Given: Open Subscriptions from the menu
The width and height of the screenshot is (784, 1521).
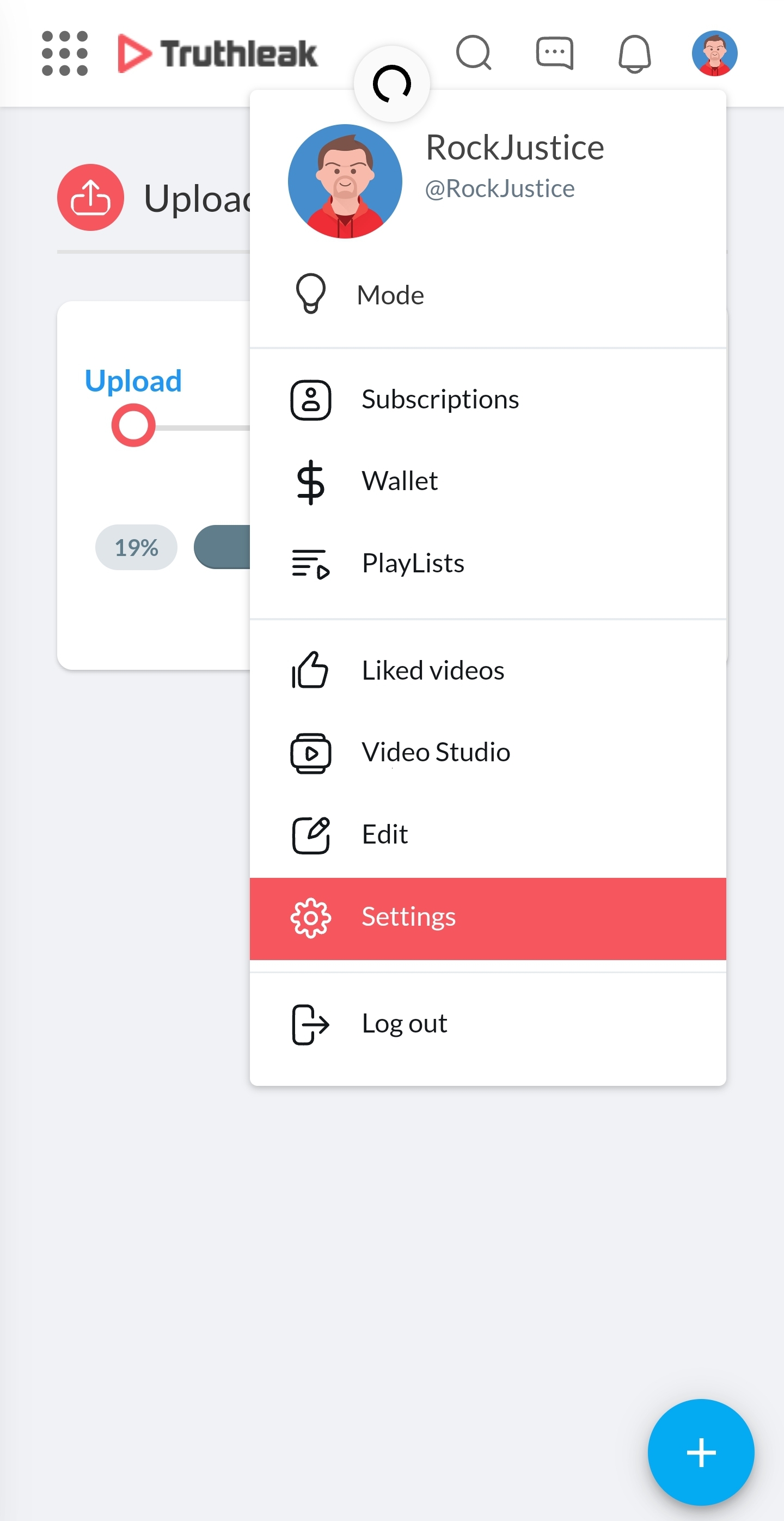Looking at the screenshot, I should 440,400.
